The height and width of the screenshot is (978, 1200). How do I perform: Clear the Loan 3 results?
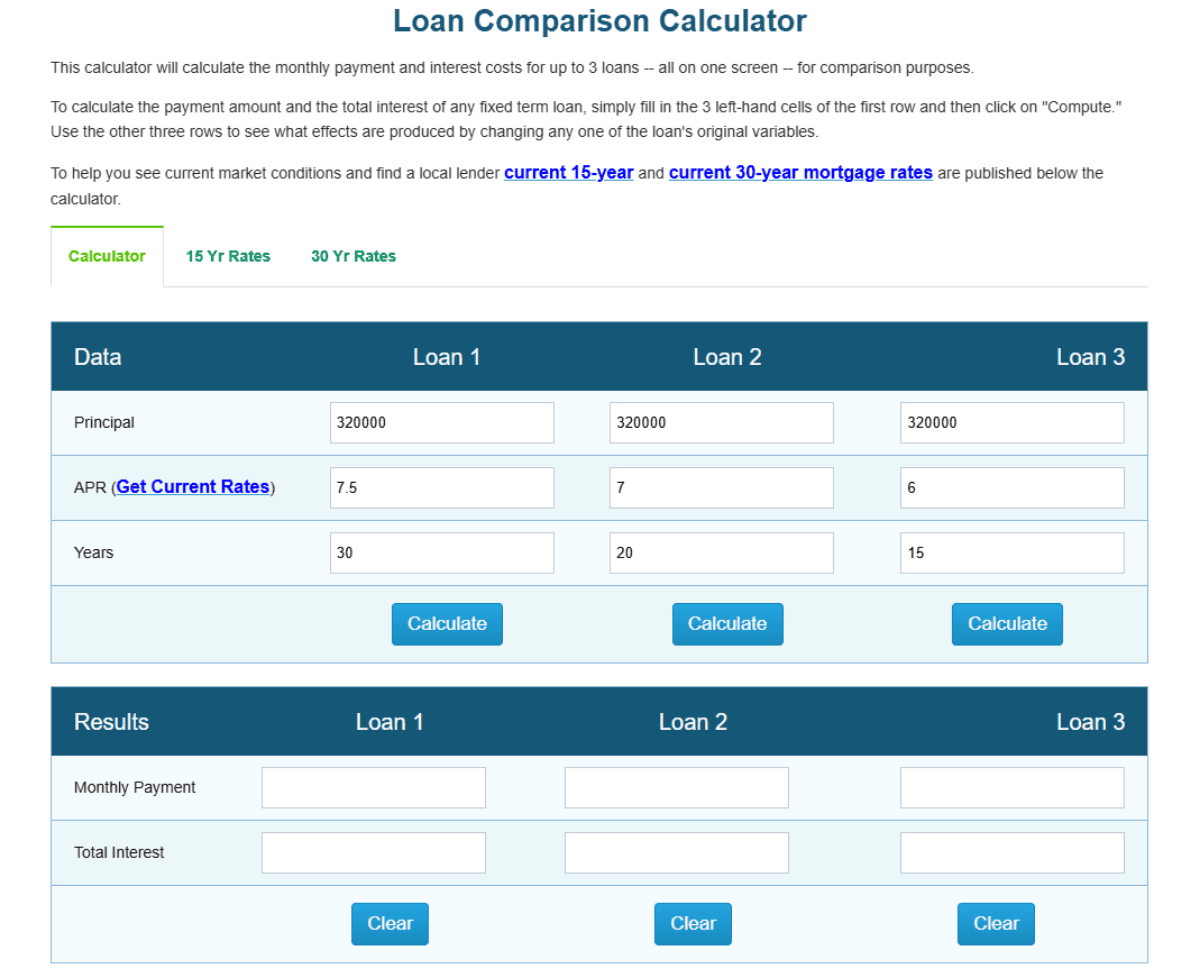995,923
